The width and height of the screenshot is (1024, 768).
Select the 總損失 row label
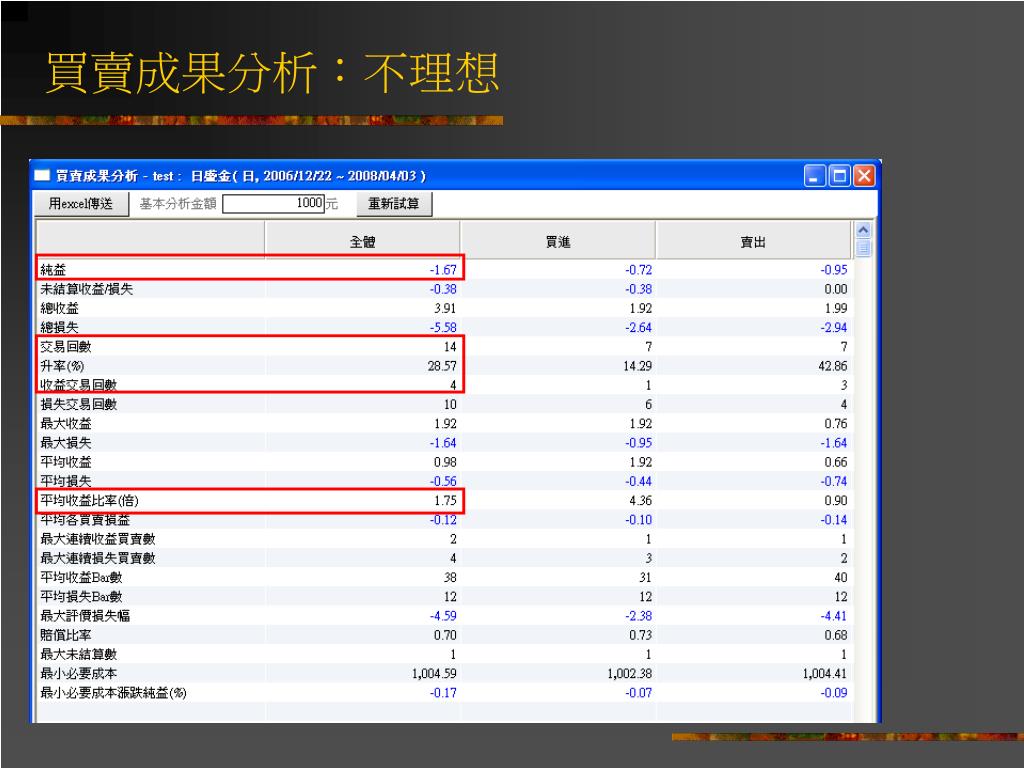[59, 327]
